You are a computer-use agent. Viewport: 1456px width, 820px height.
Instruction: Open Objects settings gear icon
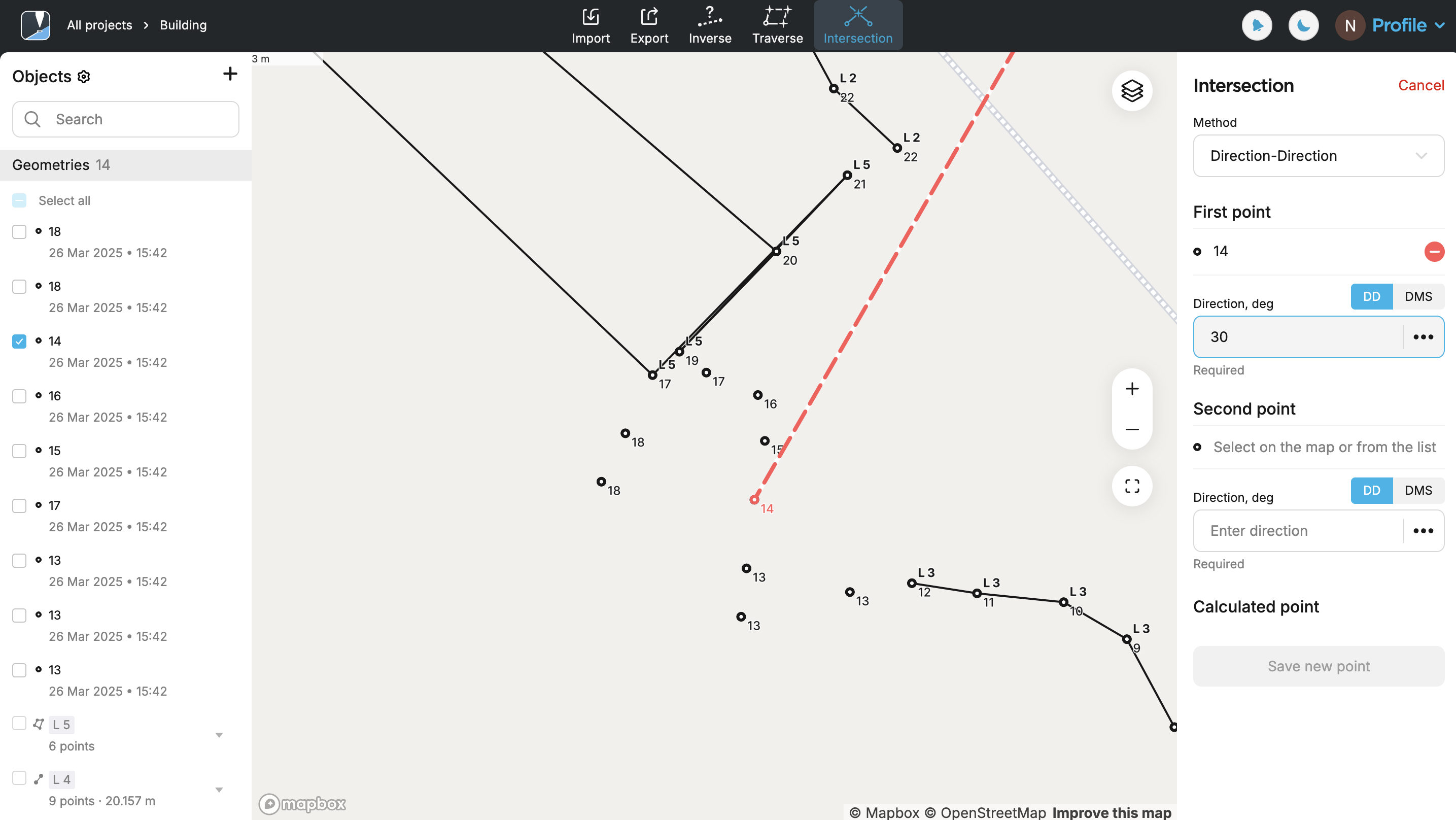coord(84,76)
